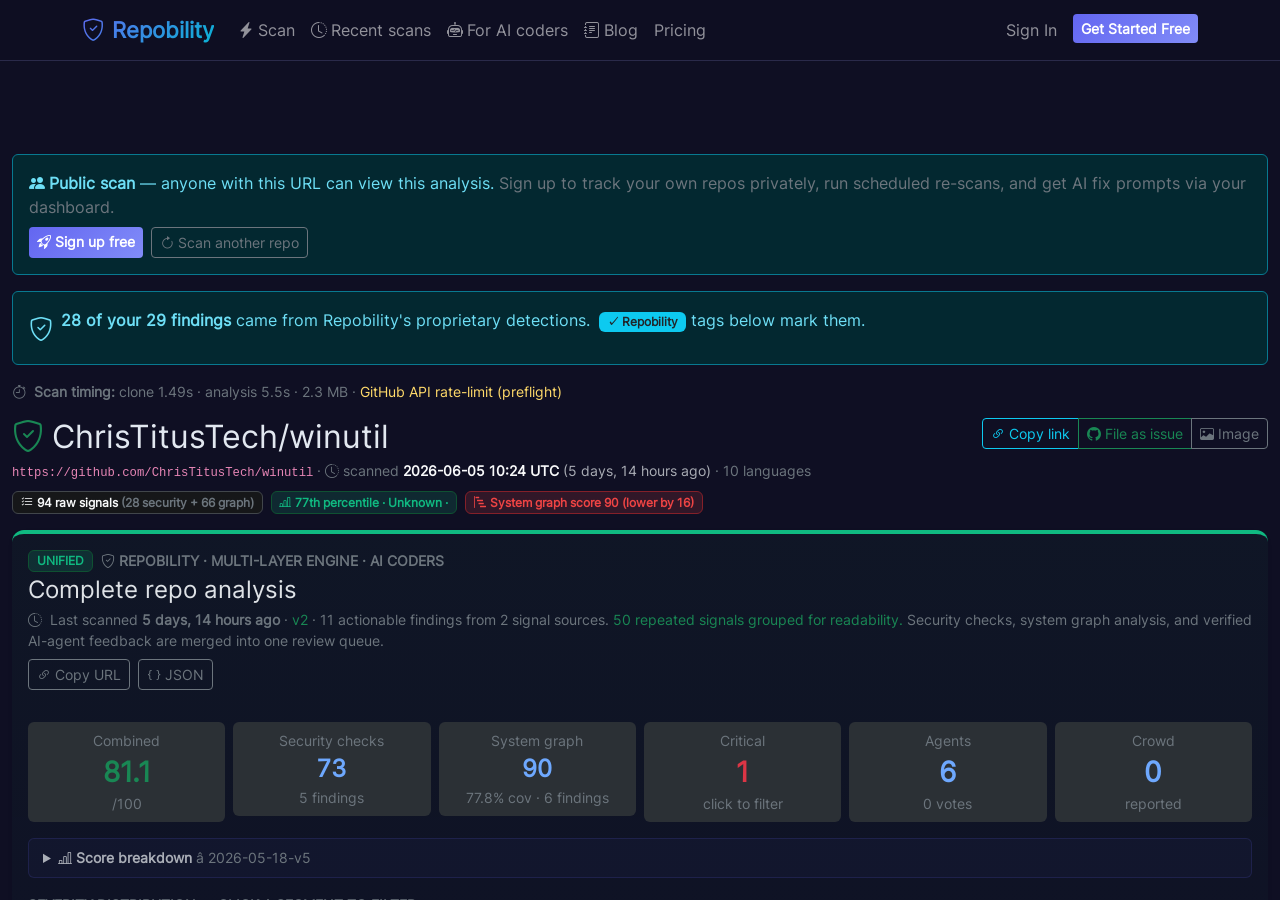This screenshot has width=1280, height=900.
Task: Filter by Critical findings card
Action: [742, 772]
